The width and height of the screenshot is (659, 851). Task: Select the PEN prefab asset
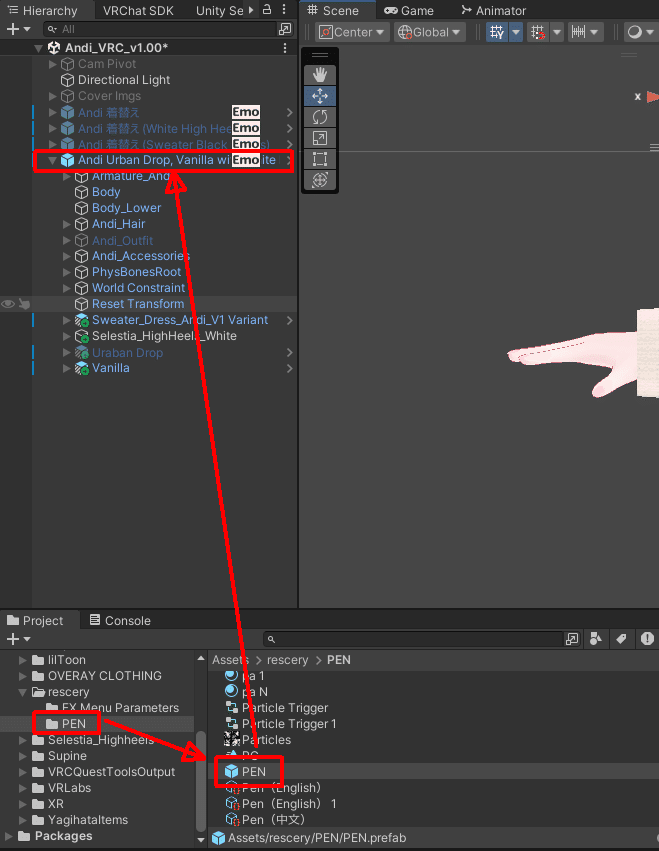[254, 772]
